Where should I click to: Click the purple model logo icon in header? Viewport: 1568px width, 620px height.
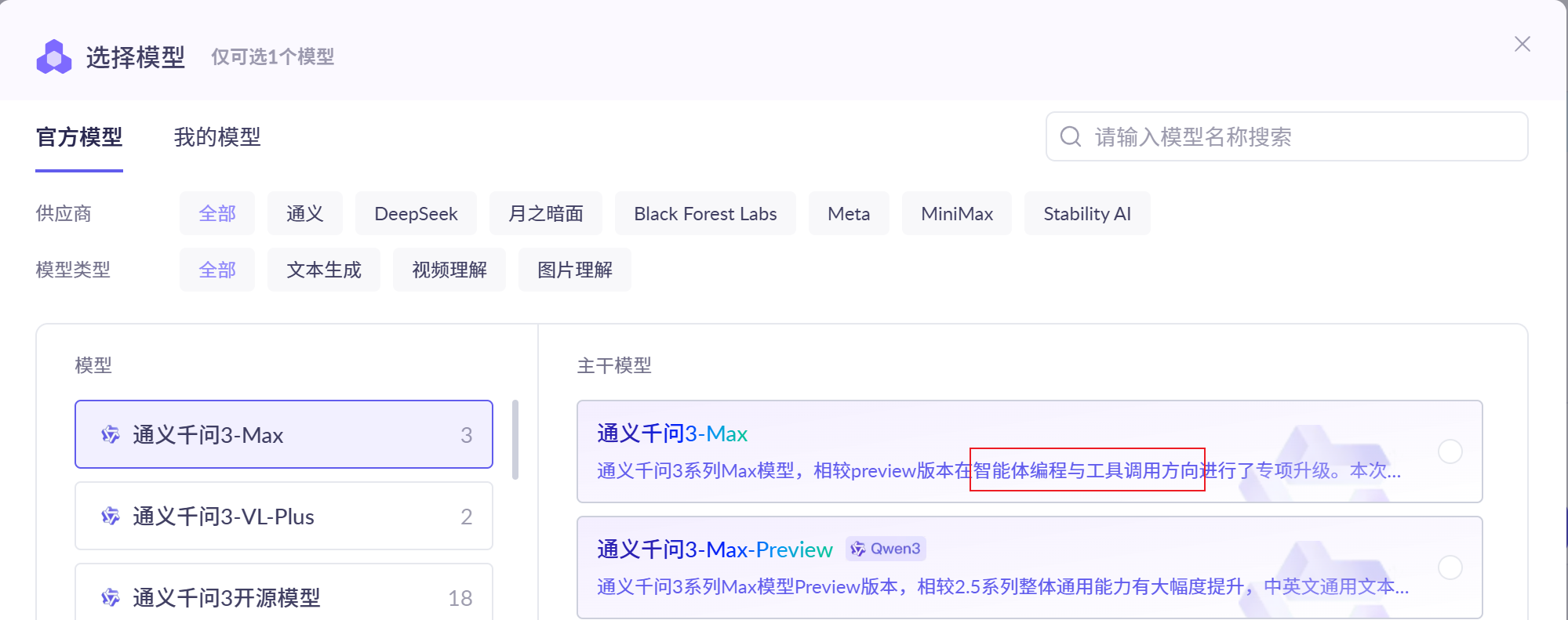54,56
